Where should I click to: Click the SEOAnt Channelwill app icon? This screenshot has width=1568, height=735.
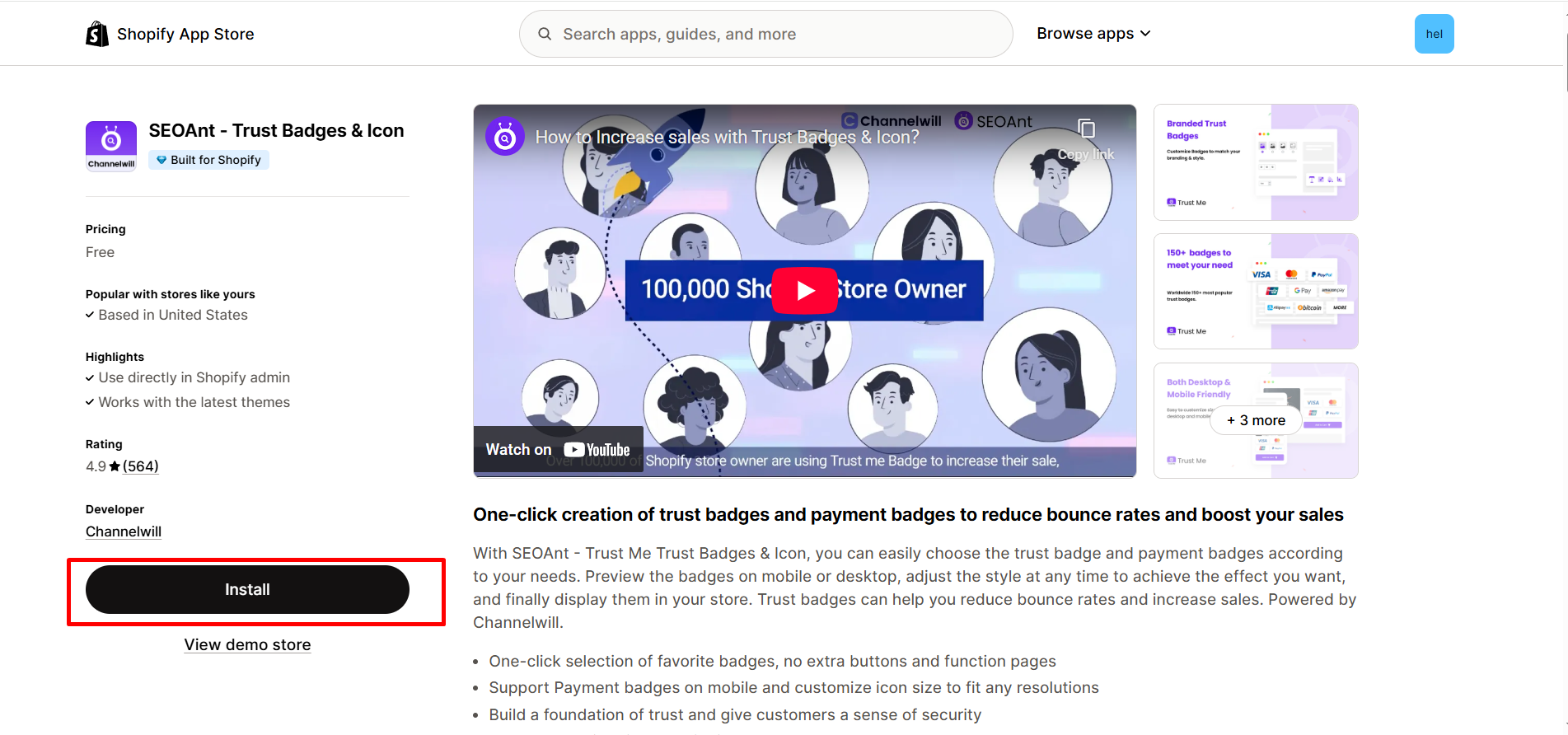(111, 146)
